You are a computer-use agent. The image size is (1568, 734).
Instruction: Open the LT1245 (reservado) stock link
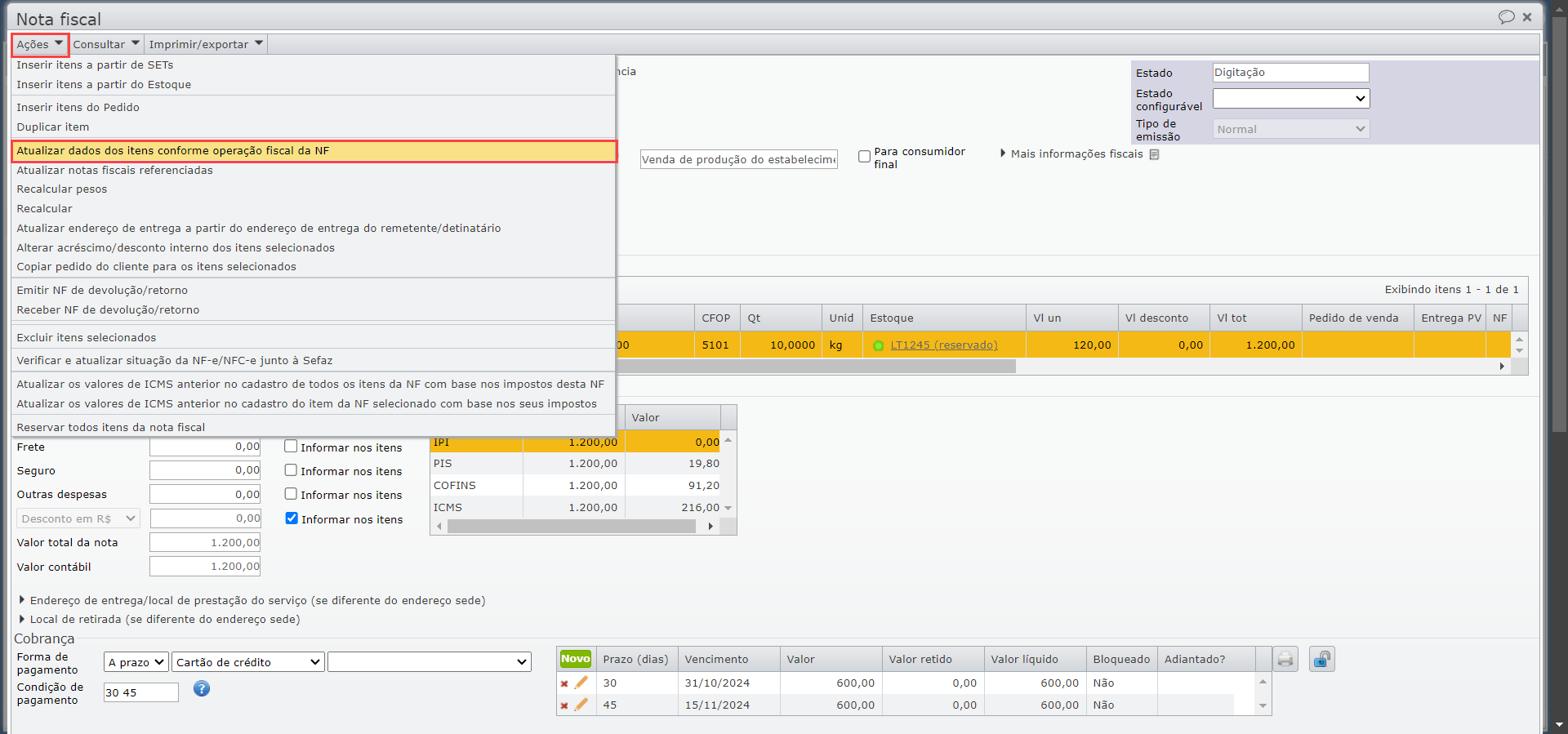pos(944,345)
